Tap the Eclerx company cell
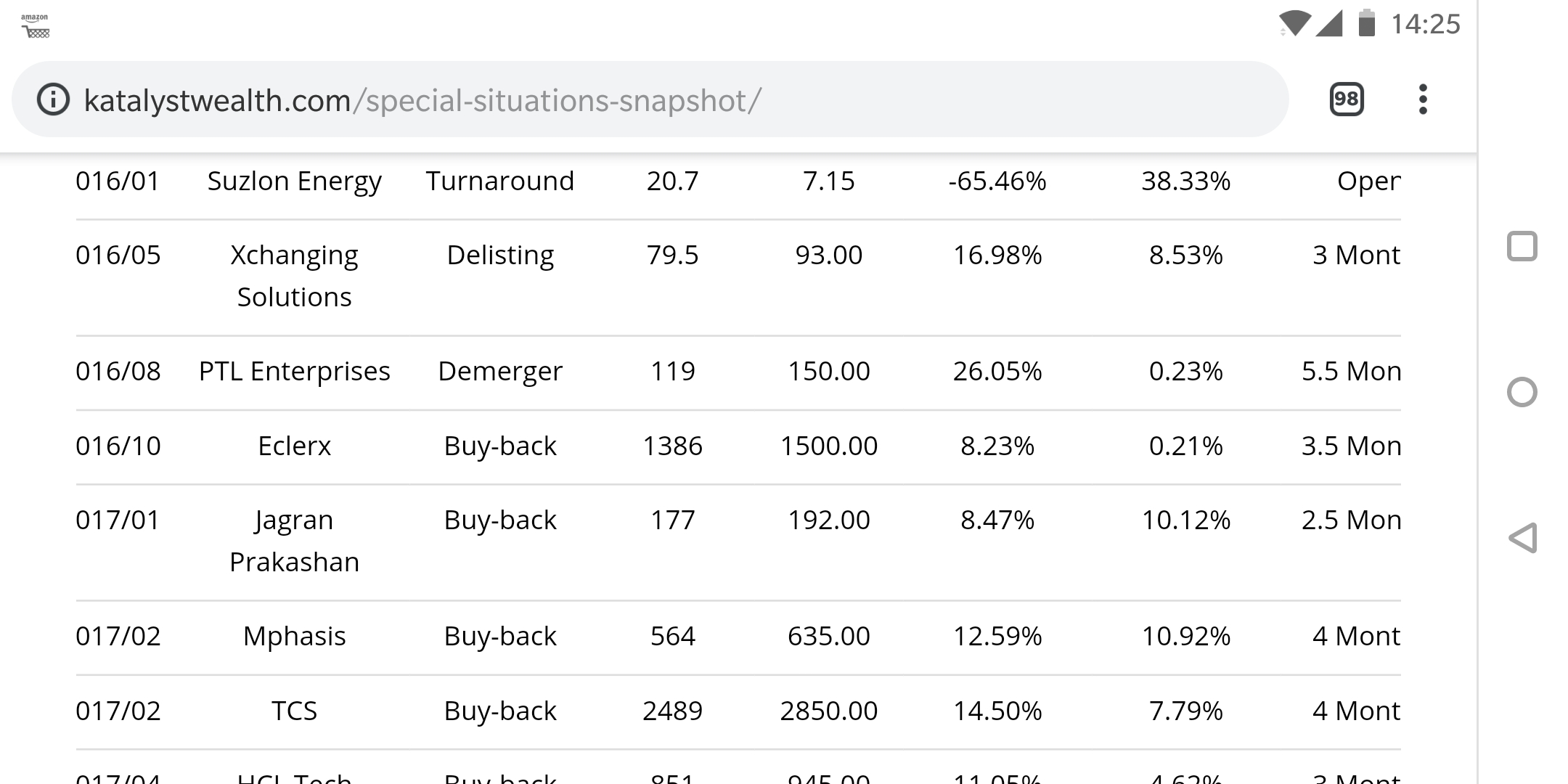Screen dimensions: 1568x784 294,446
